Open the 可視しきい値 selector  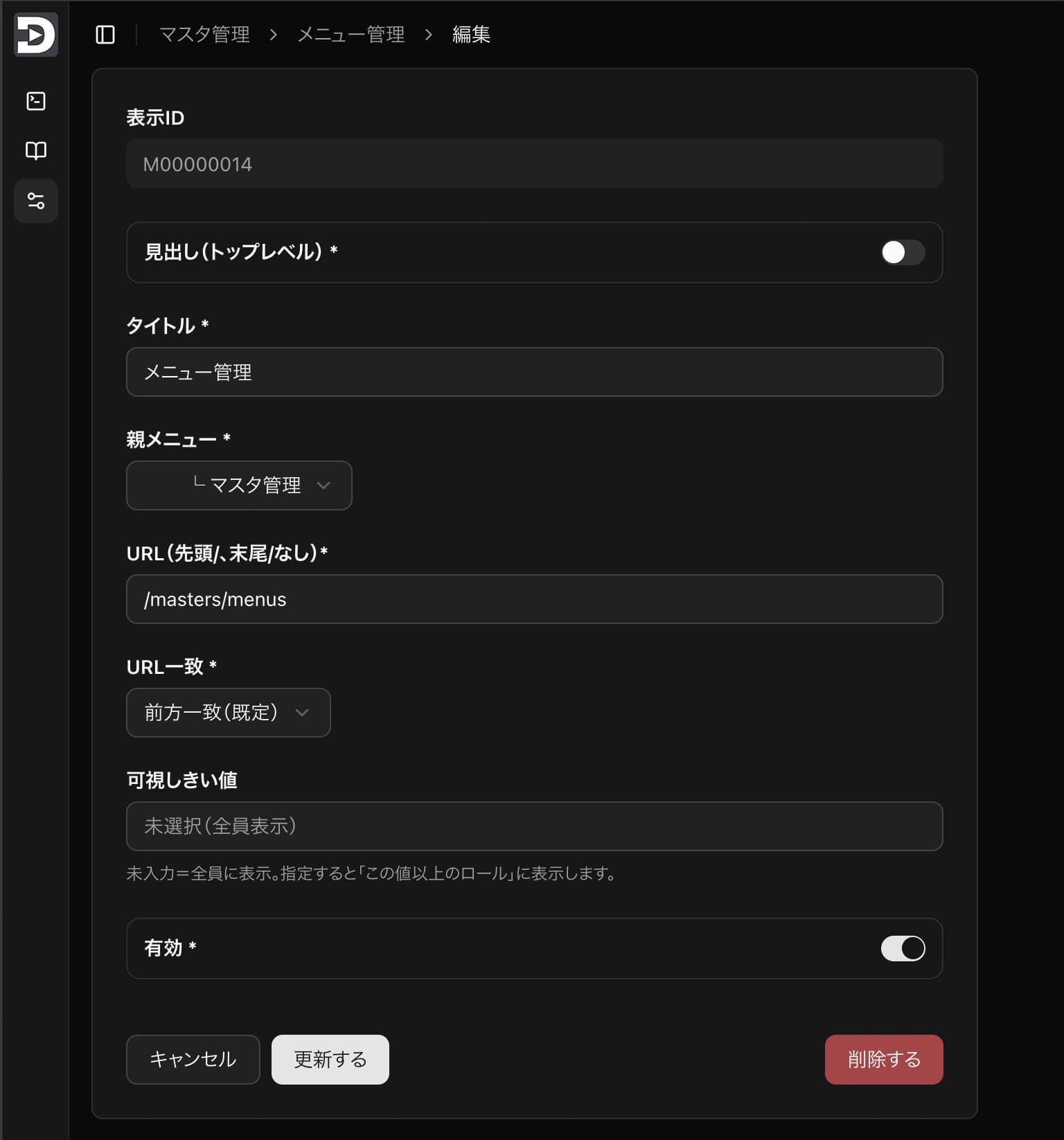(x=534, y=826)
